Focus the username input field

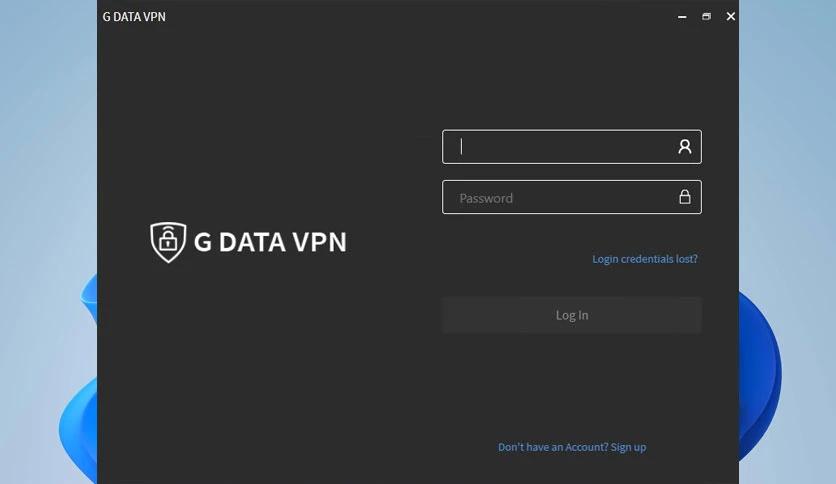pyautogui.click(x=572, y=147)
